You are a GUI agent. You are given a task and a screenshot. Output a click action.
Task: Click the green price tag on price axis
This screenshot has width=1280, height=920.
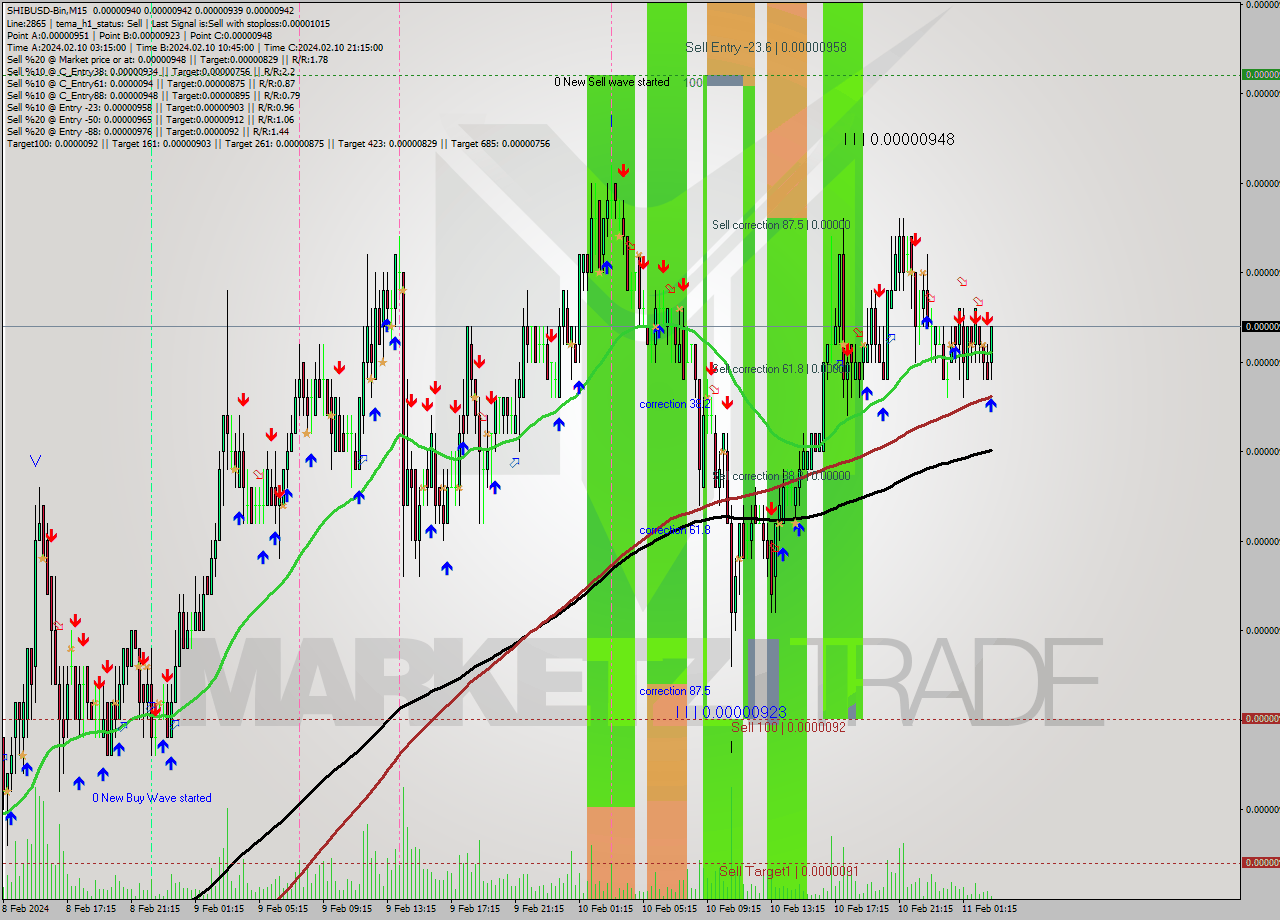1260,74
